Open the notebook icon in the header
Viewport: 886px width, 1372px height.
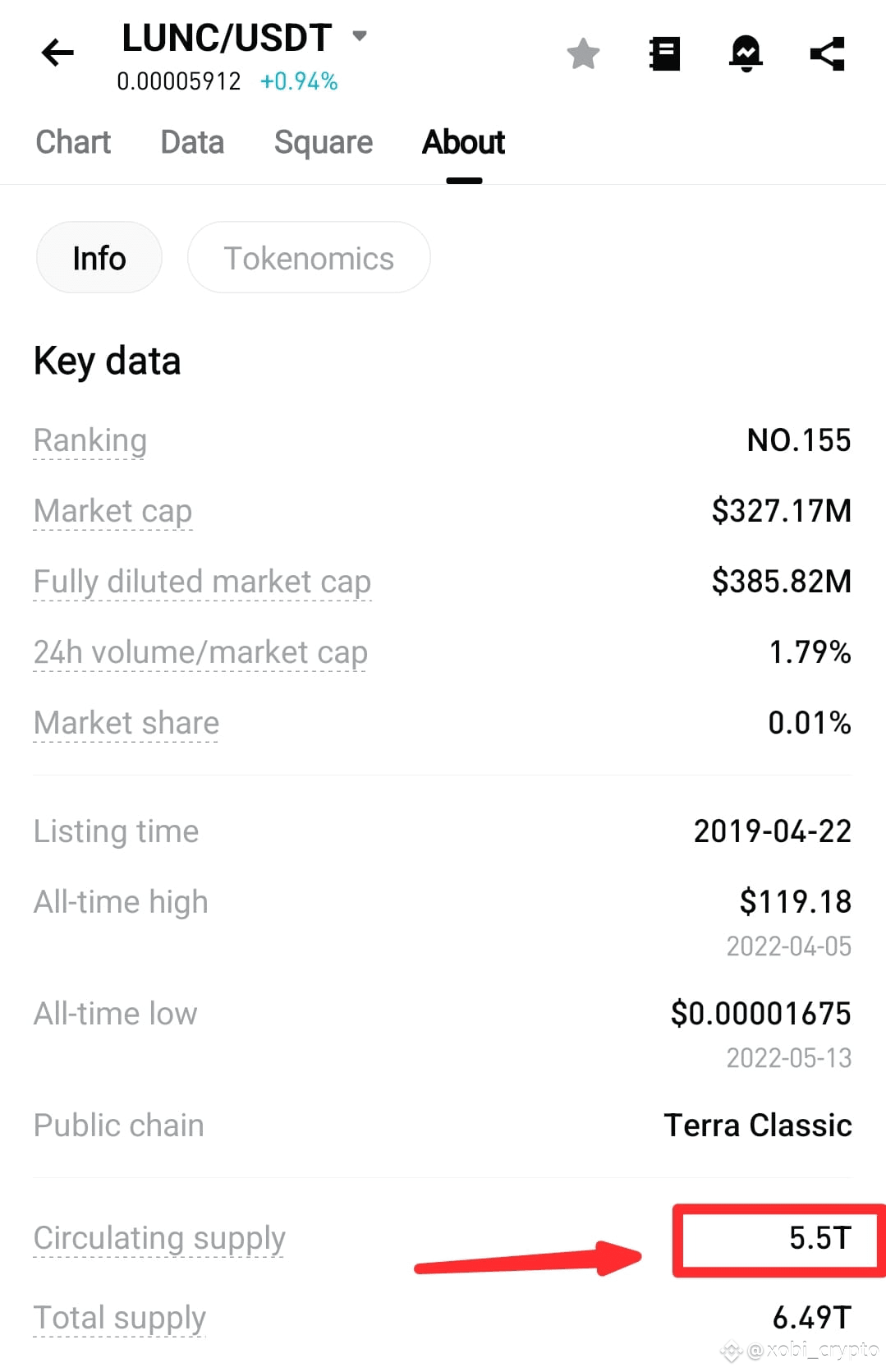click(x=664, y=54)
